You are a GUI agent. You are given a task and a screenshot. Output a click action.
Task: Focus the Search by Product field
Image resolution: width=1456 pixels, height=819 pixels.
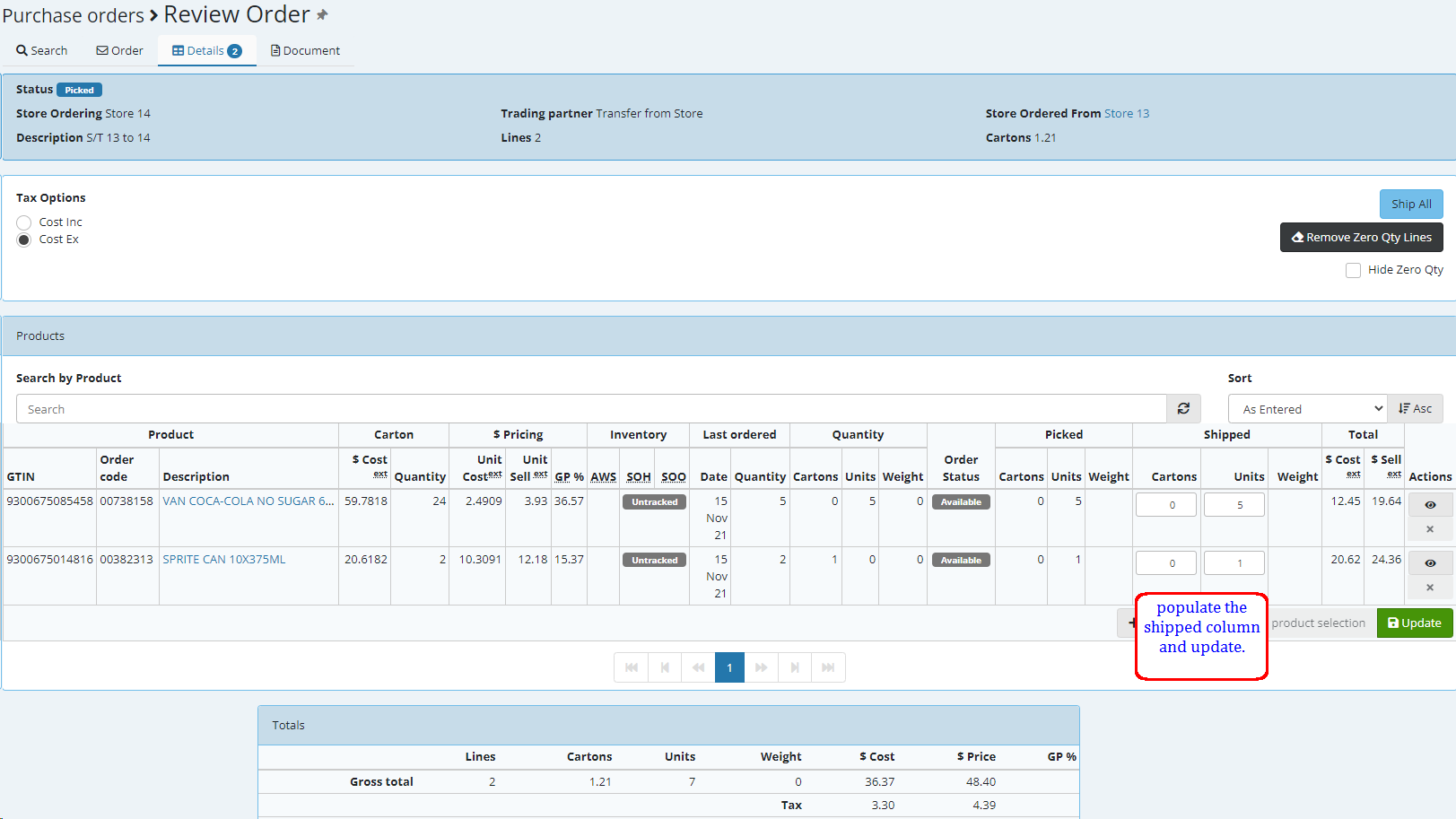tap(591, 408)
